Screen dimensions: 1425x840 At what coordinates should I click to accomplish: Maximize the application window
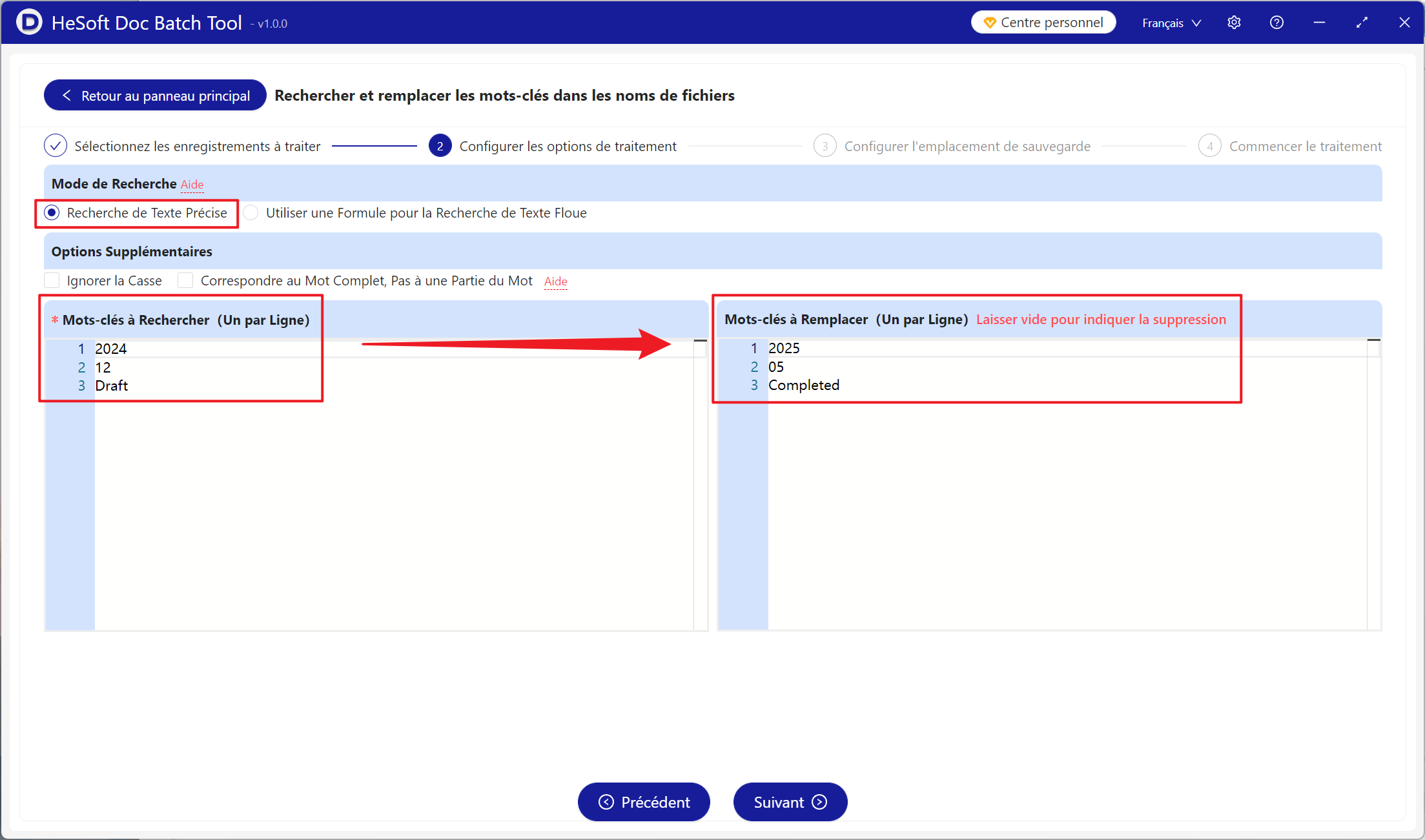coord(1362,23)
